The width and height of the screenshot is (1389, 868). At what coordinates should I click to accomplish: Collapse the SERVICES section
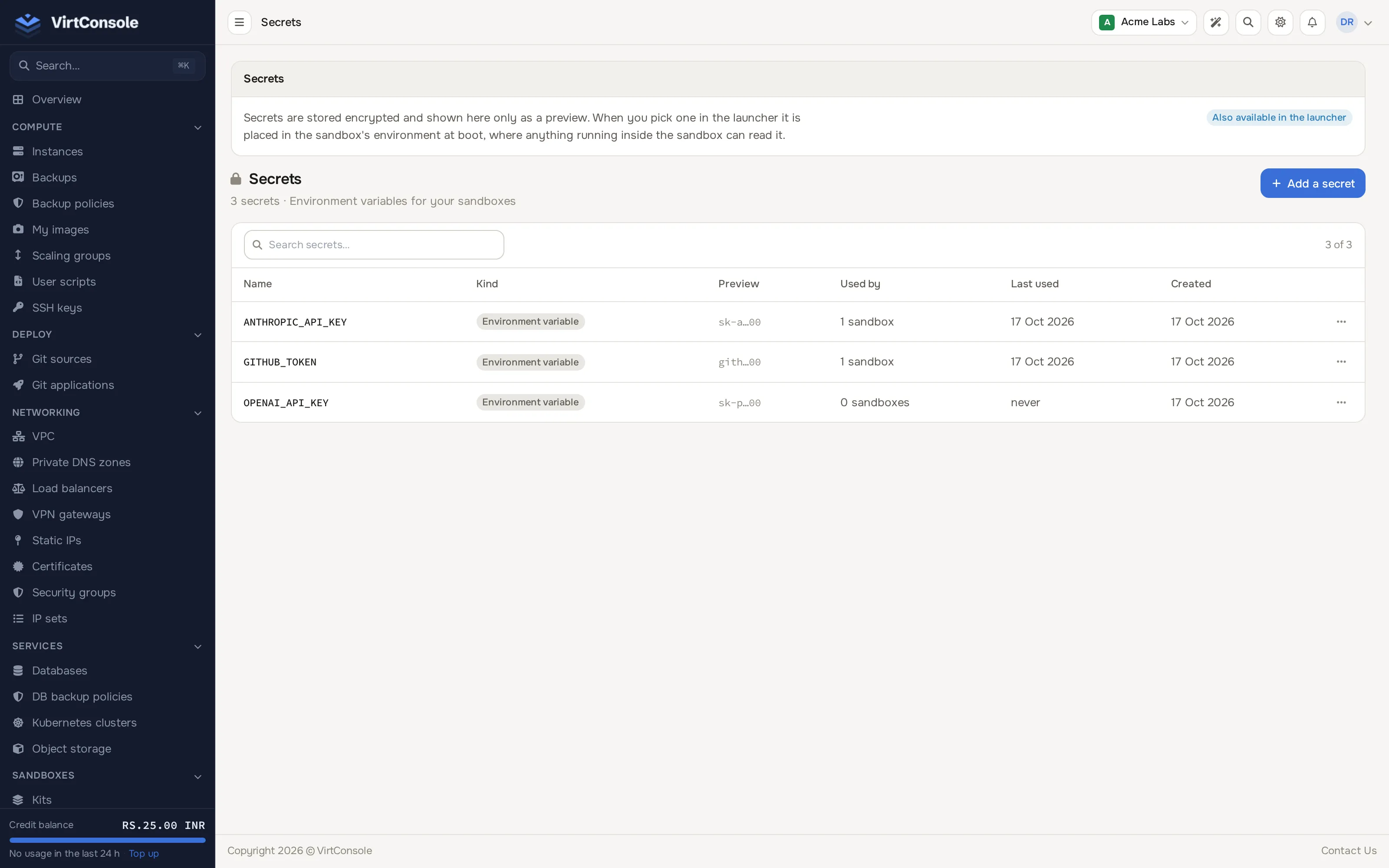(197, 646)
